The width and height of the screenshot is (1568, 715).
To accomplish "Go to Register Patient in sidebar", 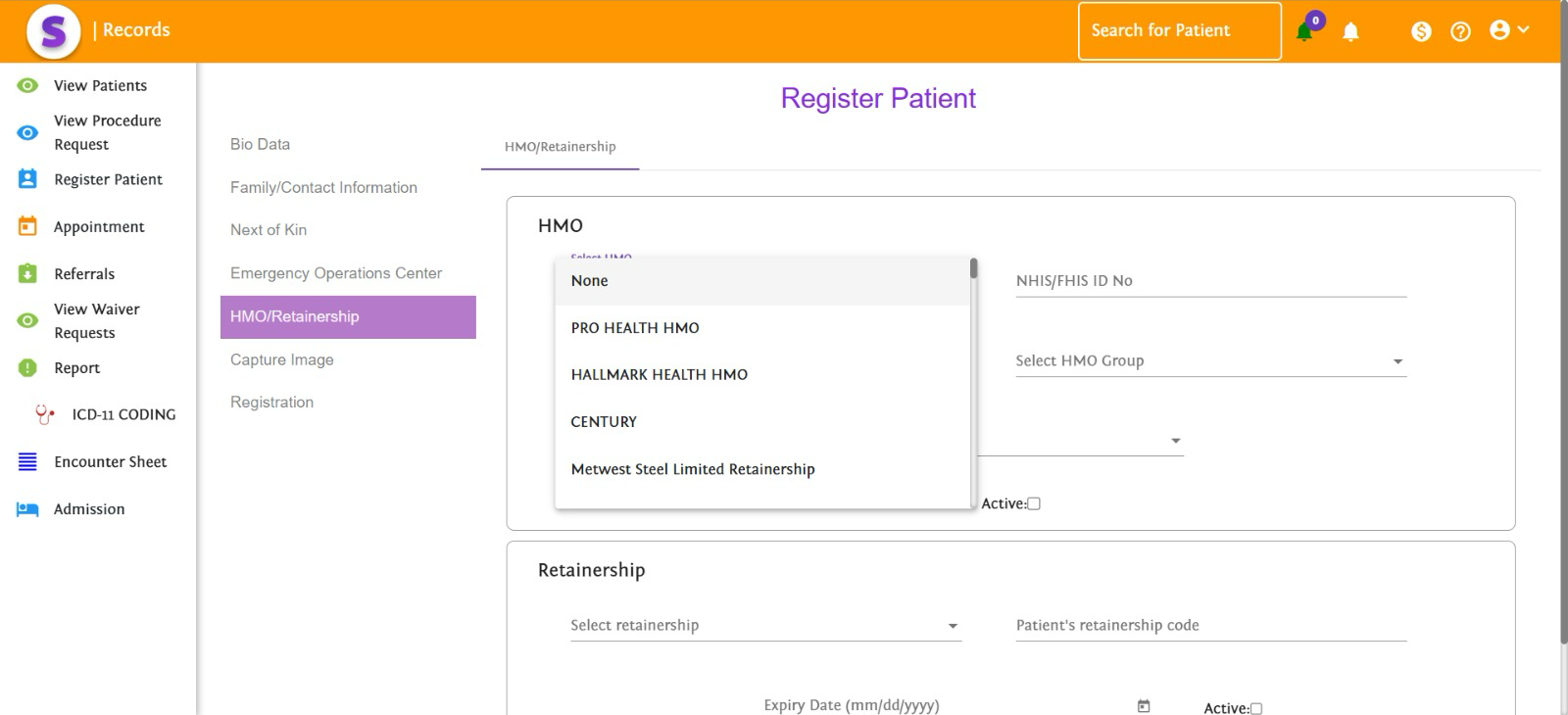I will 108,179.
